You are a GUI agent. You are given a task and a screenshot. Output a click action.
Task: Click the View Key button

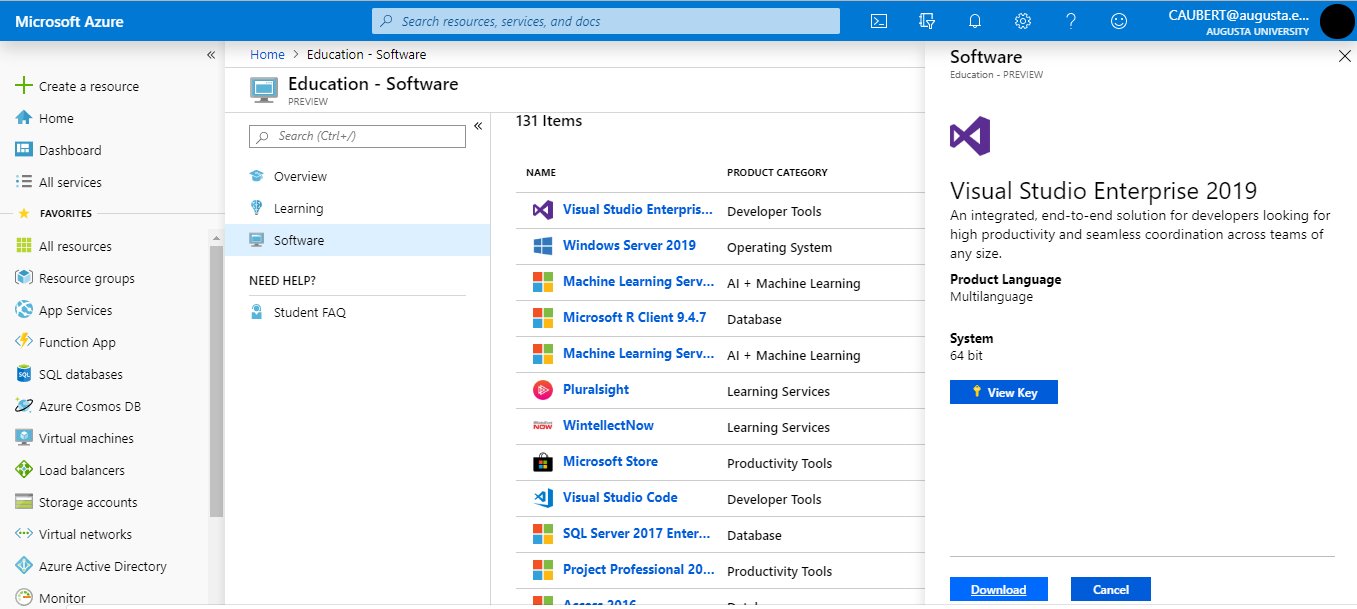click(x=1003, y=392)
